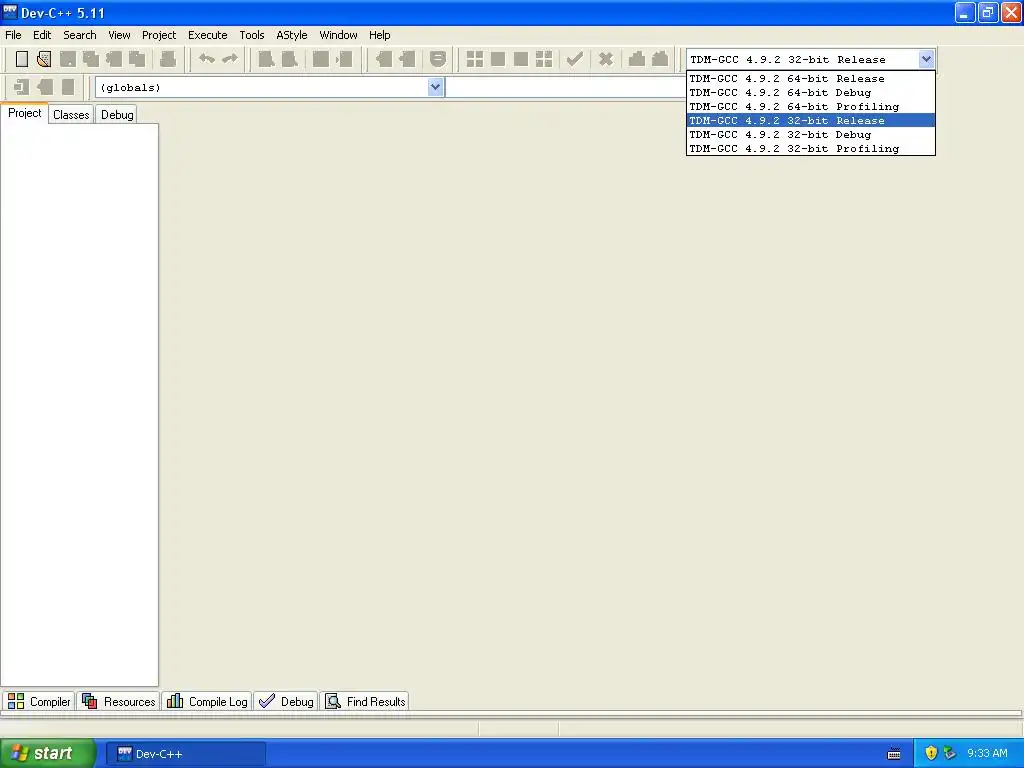The height and width of the screenshot is (768, 1024).
Task: Open the File menu
Action: point(13,35)
